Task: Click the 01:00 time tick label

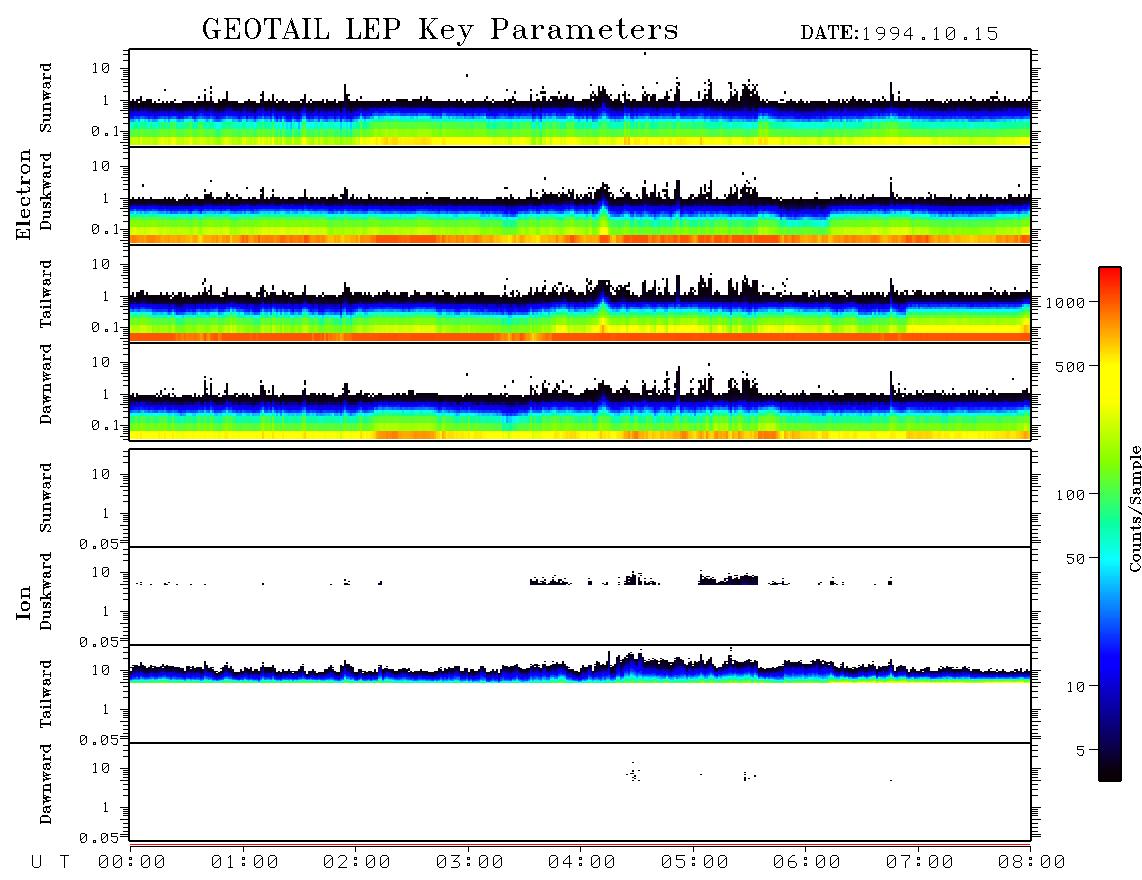Action: (x=245, y=862)
